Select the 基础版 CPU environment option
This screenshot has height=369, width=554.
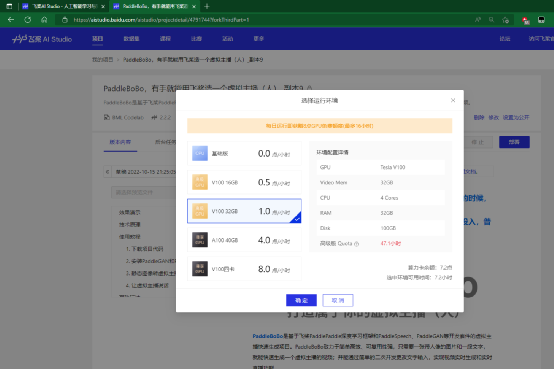pos(244,153)
